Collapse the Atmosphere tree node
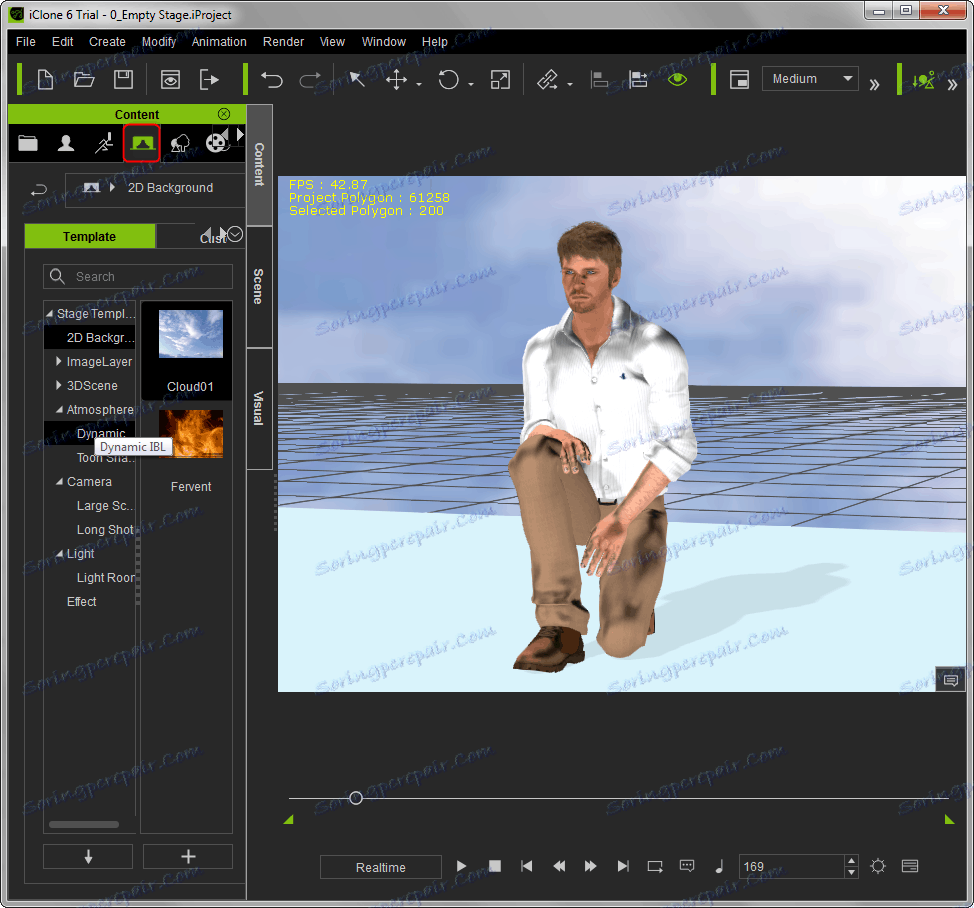974x908 pixels. tap(59, 410)
